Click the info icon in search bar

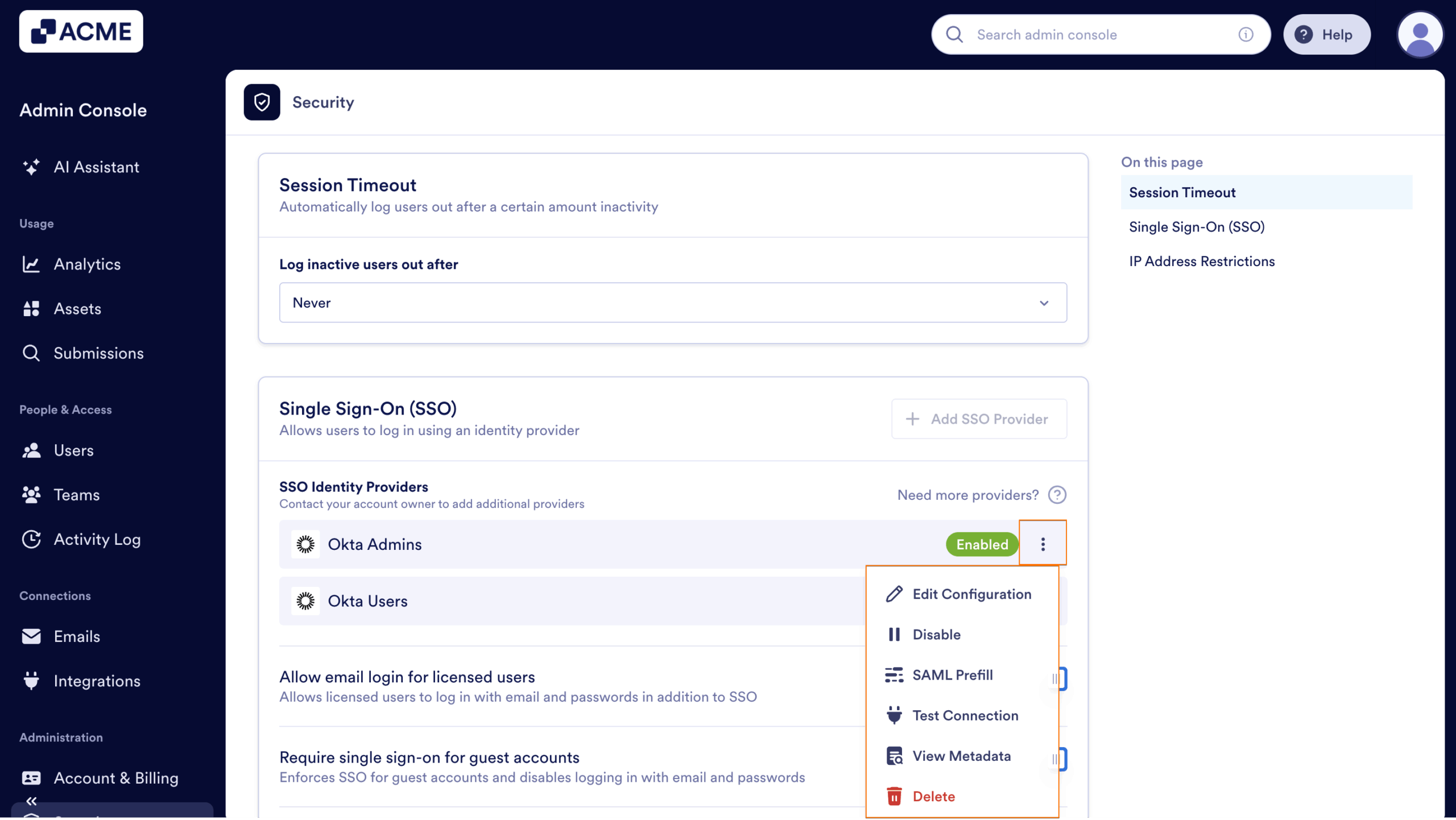tap(1246, 35)
